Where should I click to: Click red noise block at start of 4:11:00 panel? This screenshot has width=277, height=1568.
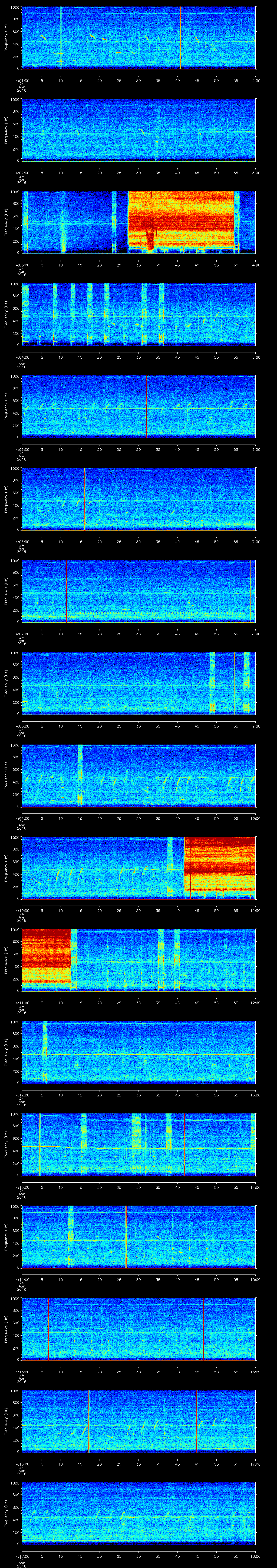46,956
